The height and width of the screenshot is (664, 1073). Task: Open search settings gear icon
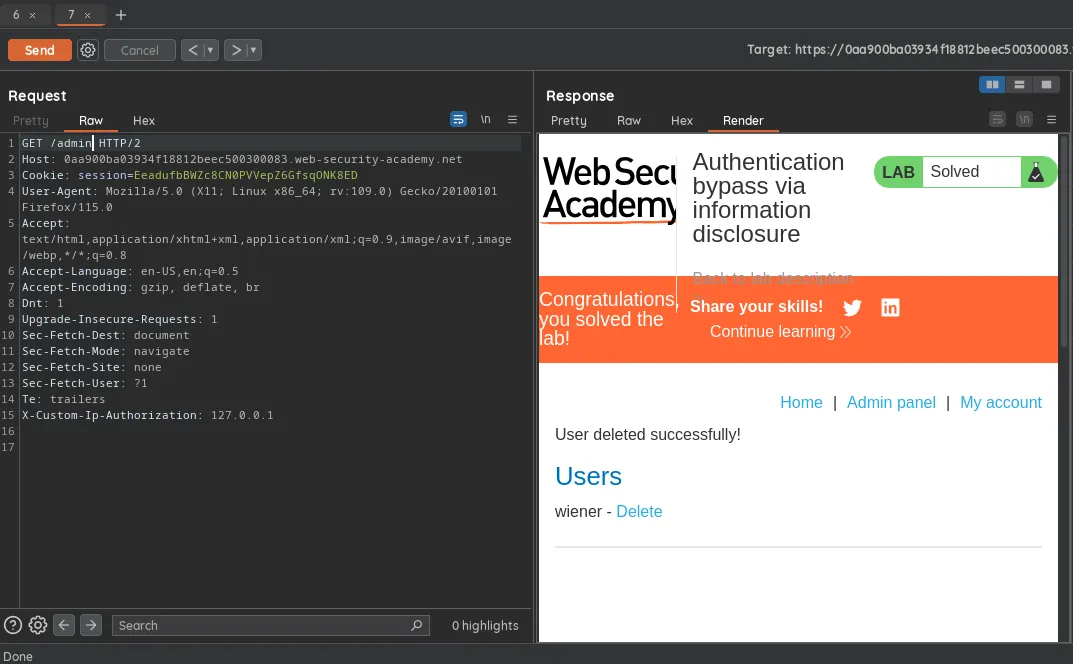(38, 625)
